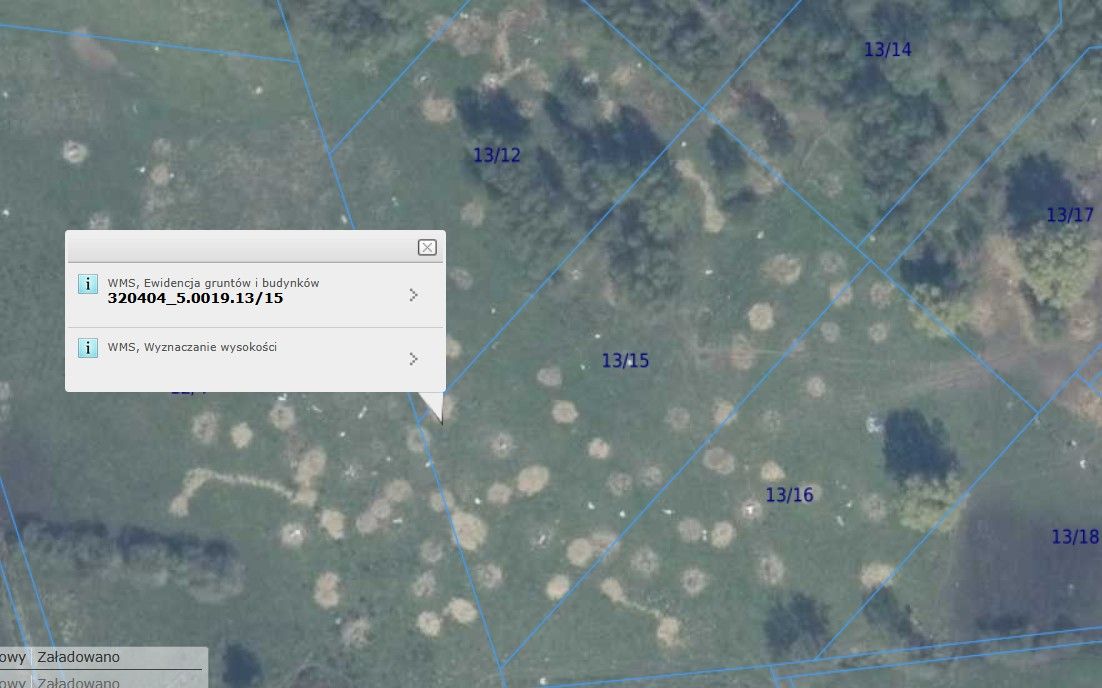Click the lower Załadowano status entry
The height and width of the screenshot is (688, 1102).
click(78, 681)
